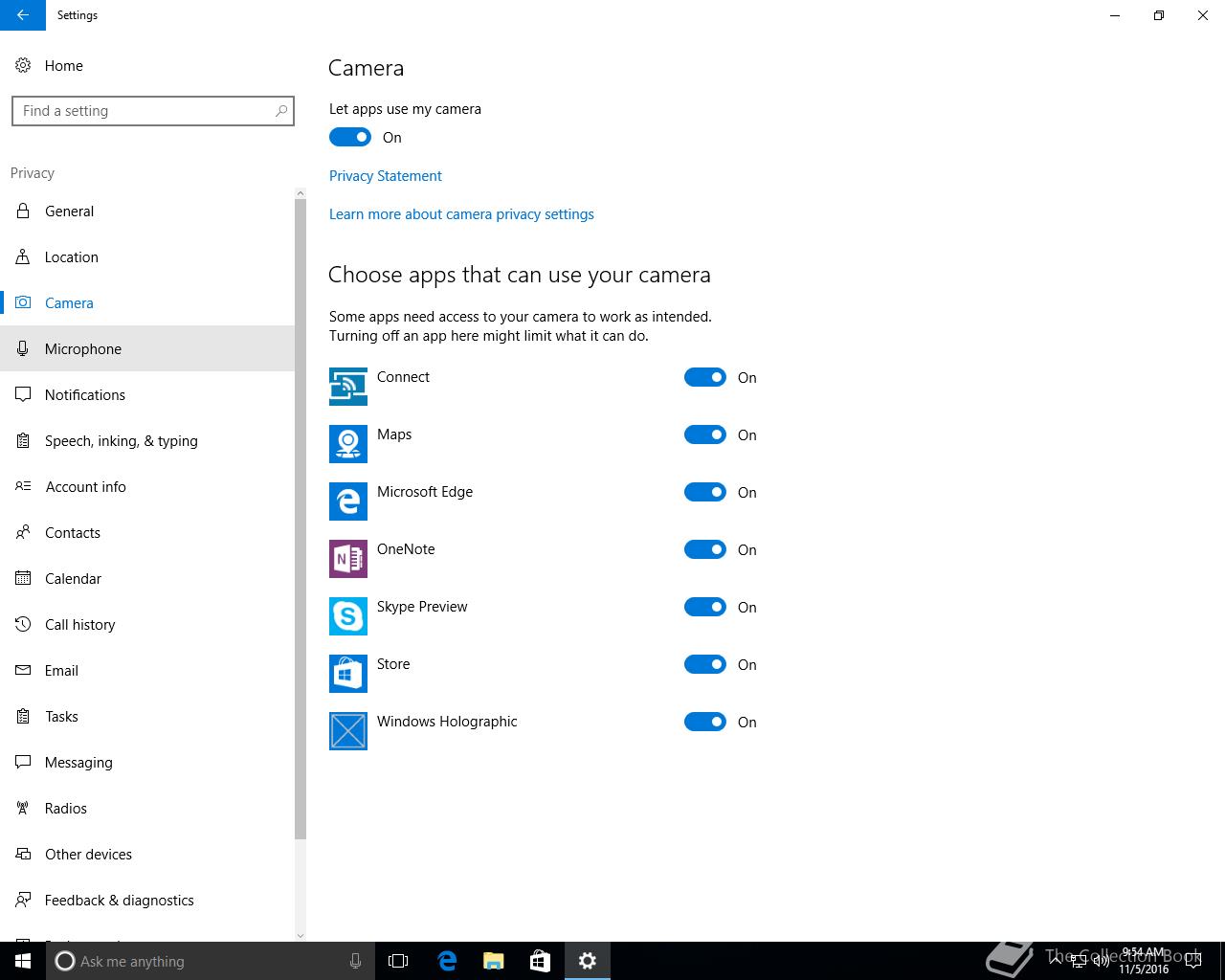1225x980 pixels.
Task: Launch Microsoft Edge from the taskbar
Action: tap(446, 961)
